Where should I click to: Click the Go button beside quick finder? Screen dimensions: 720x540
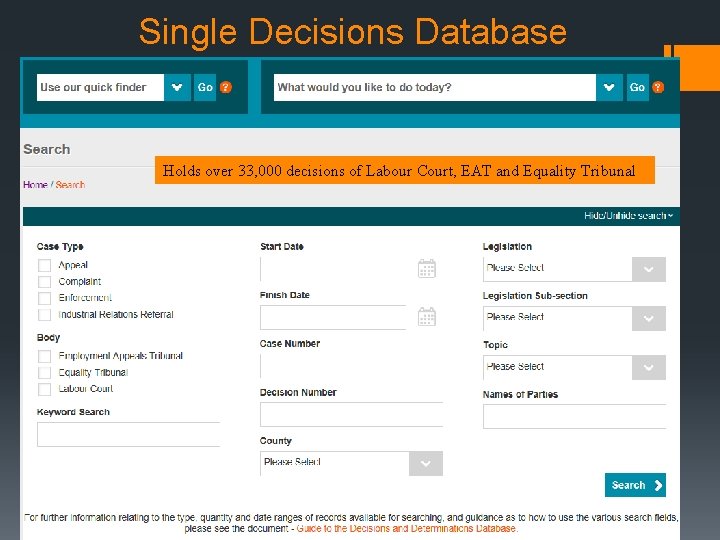click(x=205, y=87)
